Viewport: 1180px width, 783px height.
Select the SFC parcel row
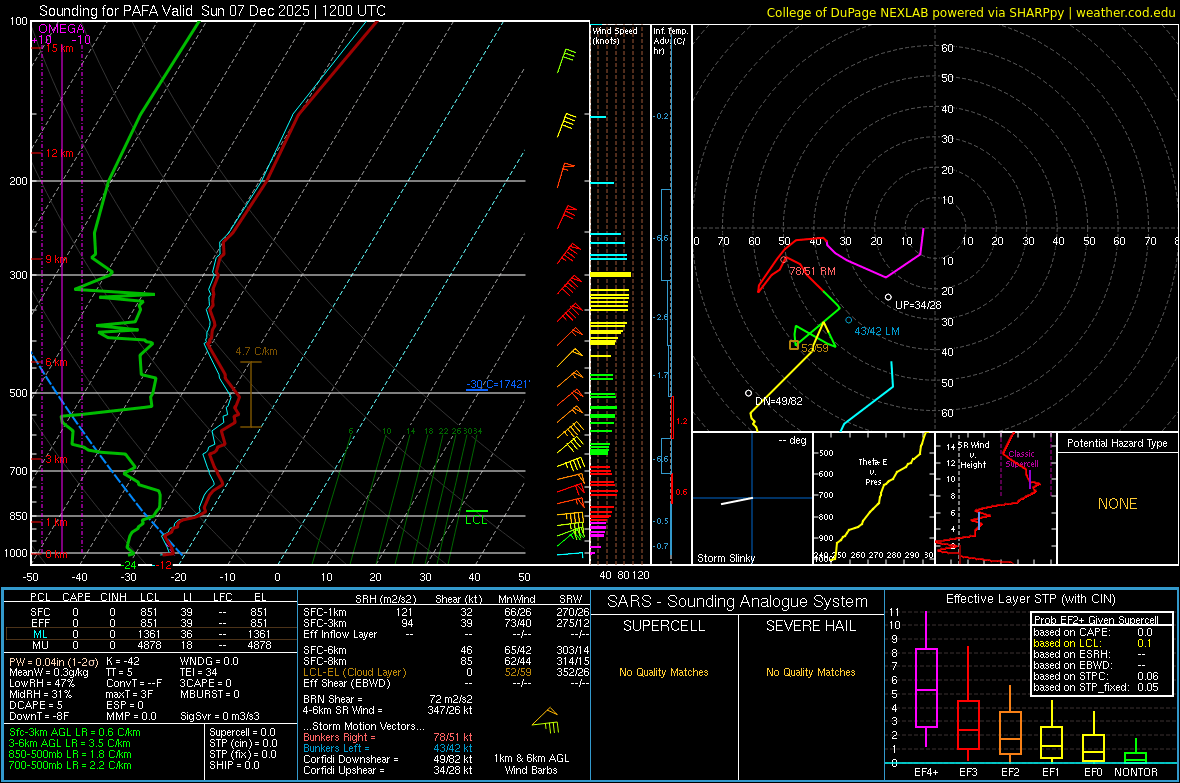(150, 612)
